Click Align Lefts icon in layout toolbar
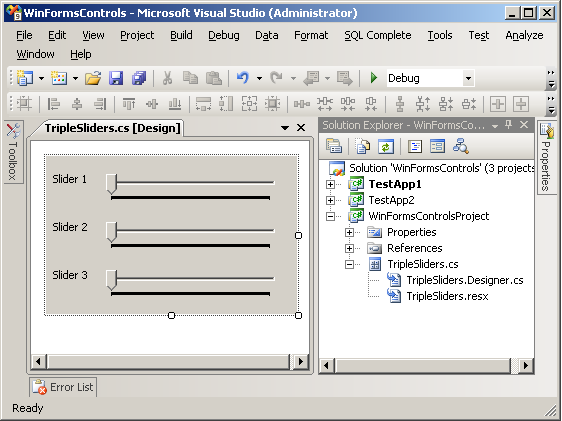The width and height of the screenshot is (562, 421). coord(54,104)
